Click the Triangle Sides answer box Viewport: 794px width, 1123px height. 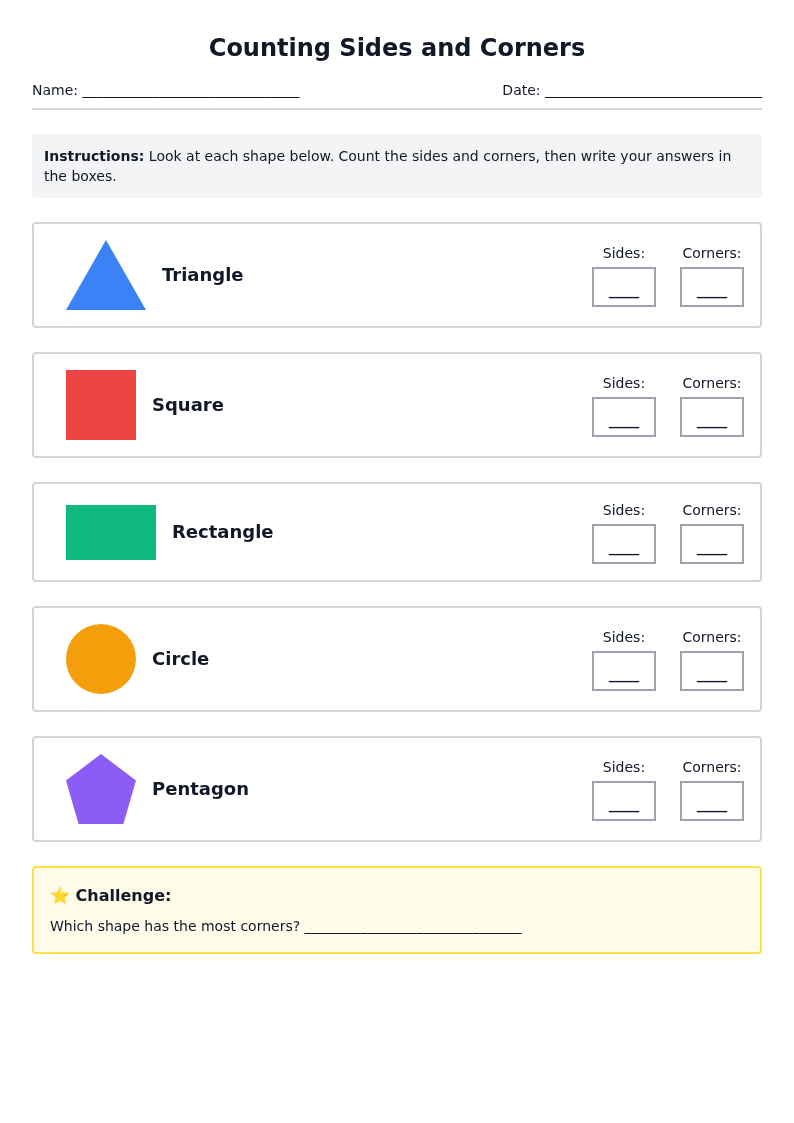[x=624, y=286]
